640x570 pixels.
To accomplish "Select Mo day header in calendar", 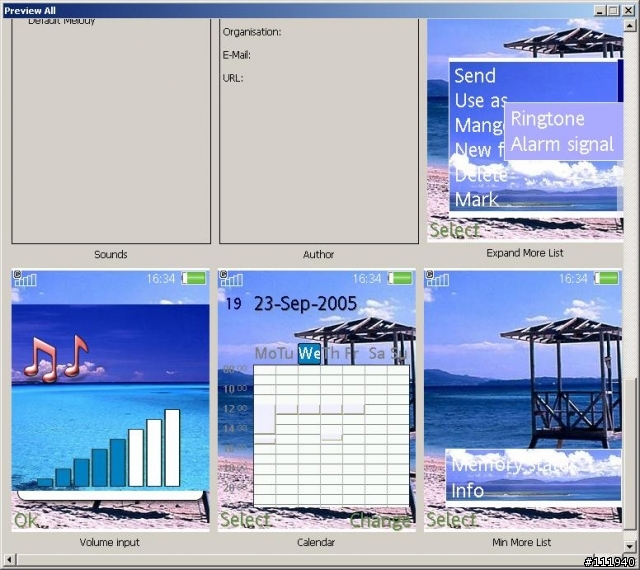I will 265,353.
